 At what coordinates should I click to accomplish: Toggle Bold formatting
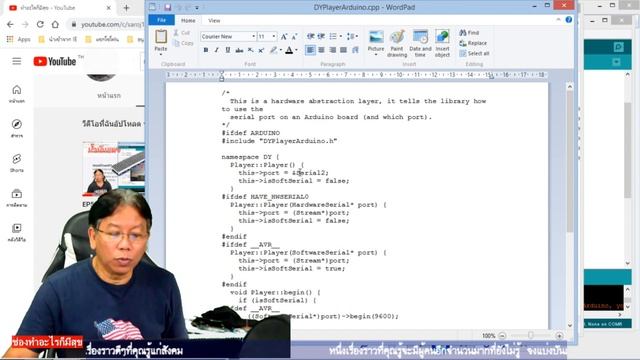206,50
